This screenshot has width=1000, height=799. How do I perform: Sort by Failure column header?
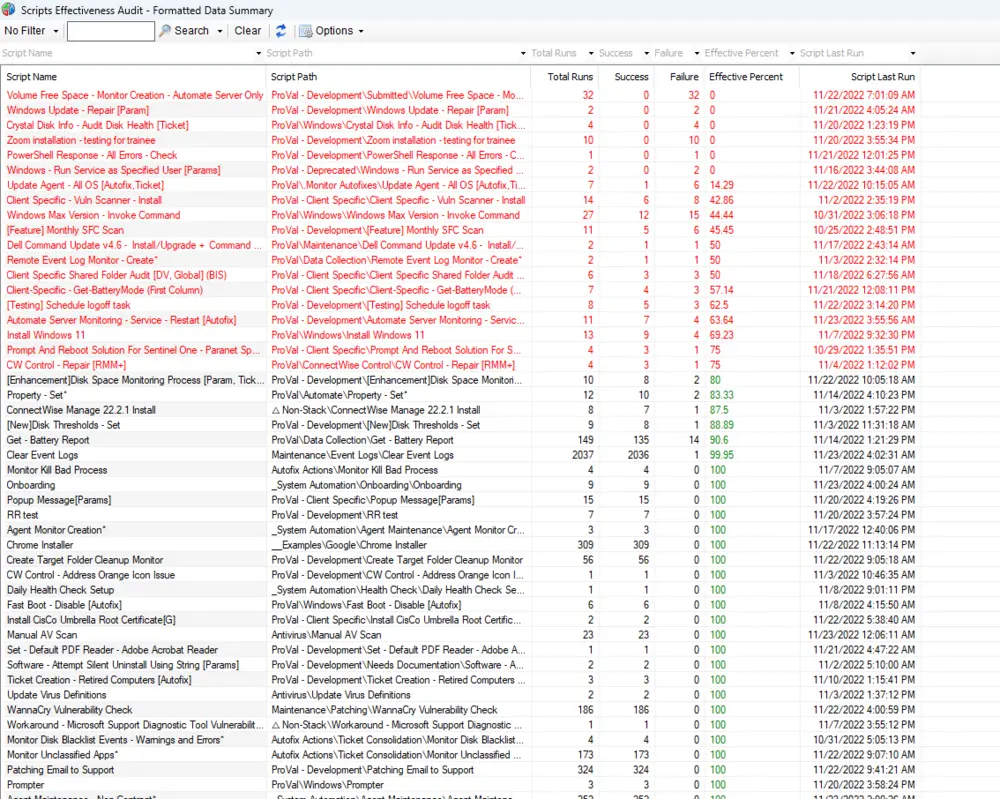(x=684, y=77)
